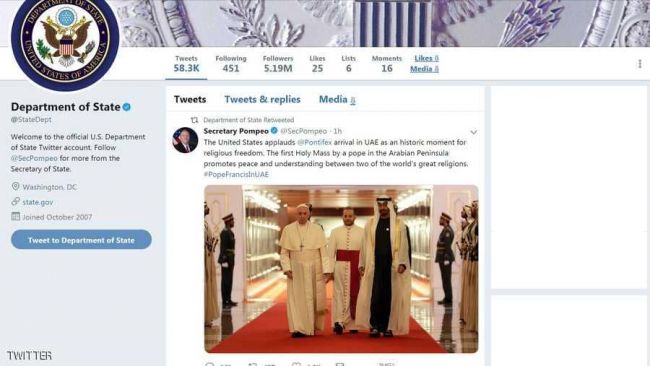The height and width of the screenshot is (366, 650).
Task: Click the verified badge next to Secretary Pompeo
Action: click(274, 131)
